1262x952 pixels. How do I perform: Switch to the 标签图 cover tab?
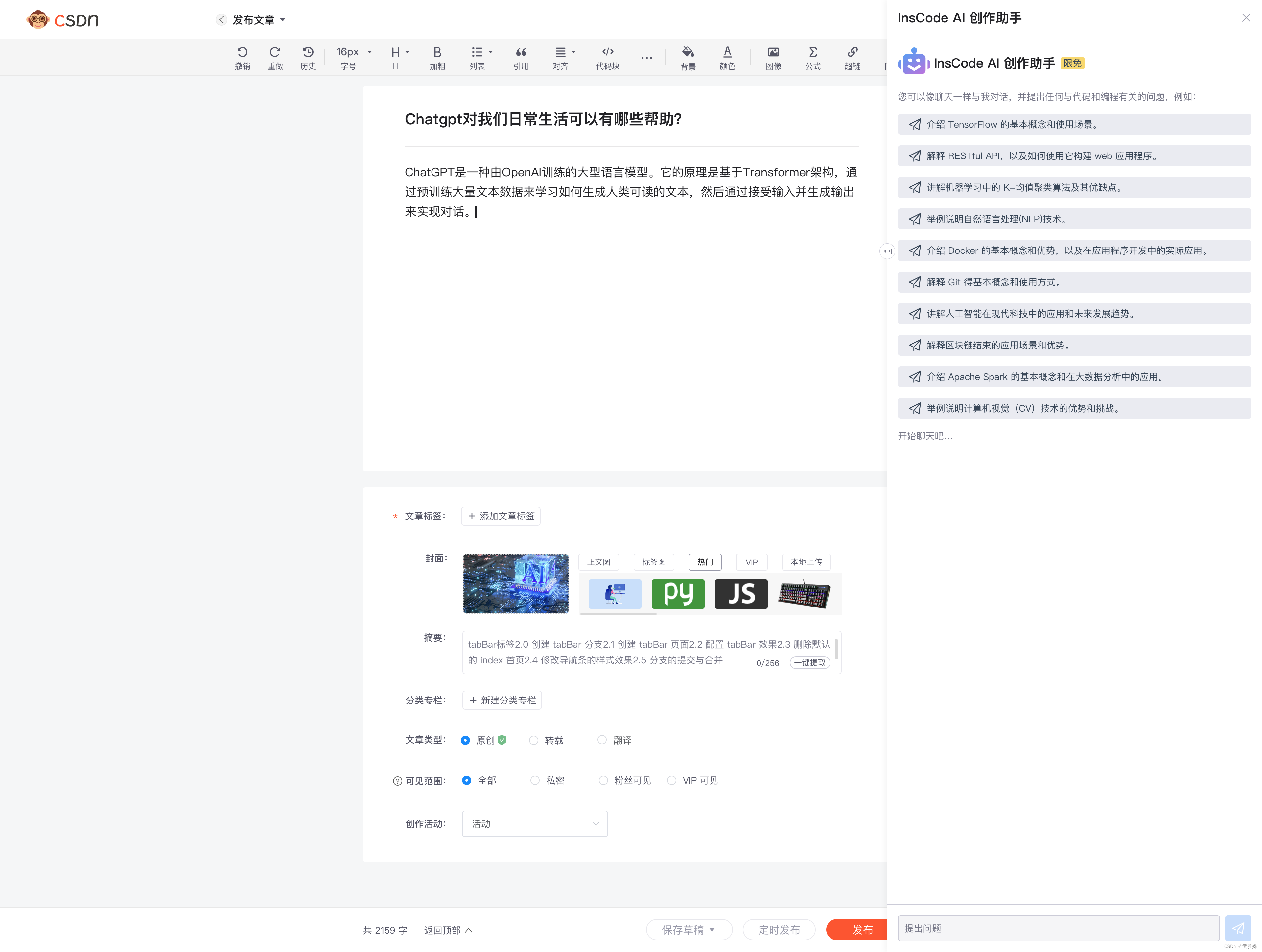click(x=653, y=562)
